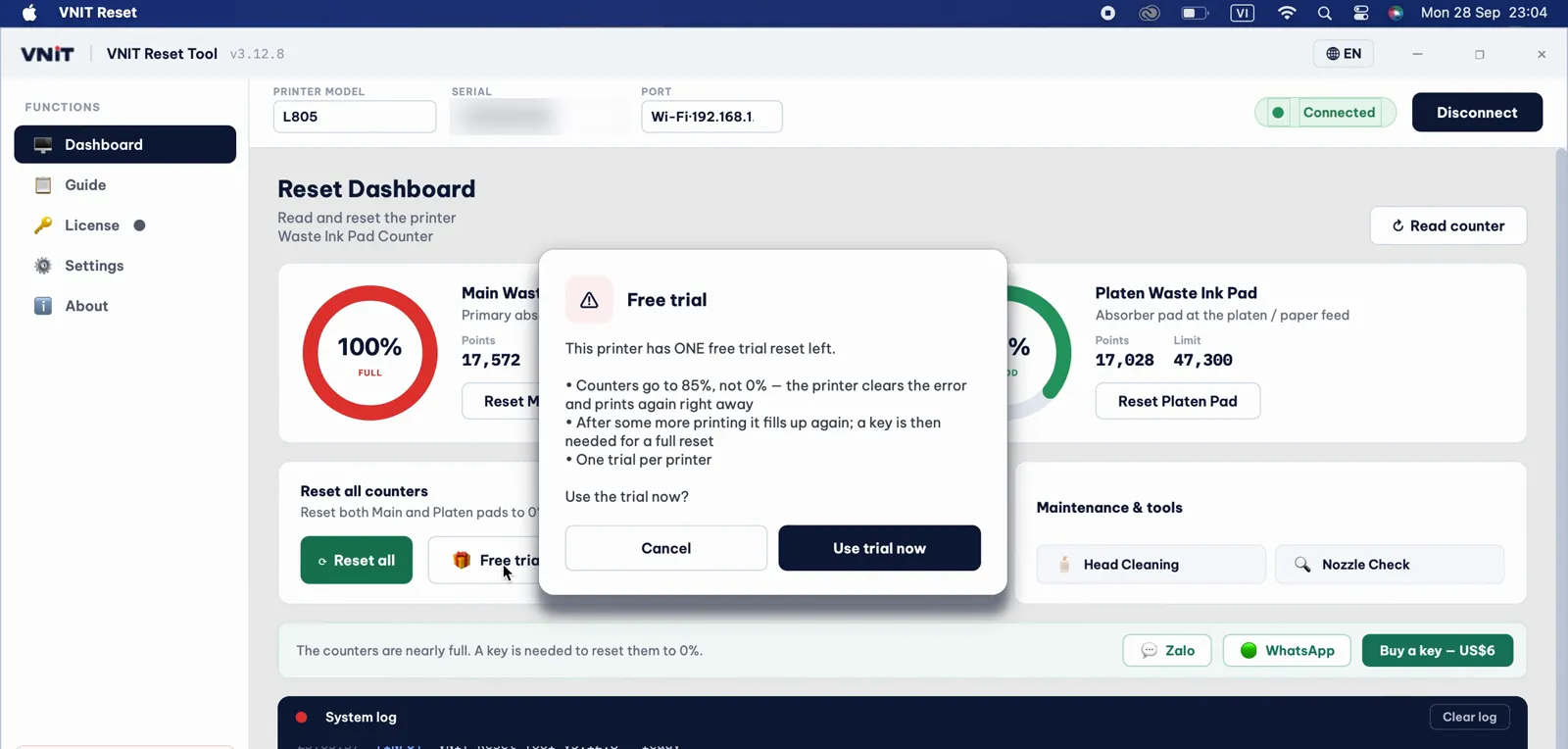This screenshot has width=1568, height=749.
Task: Click the Clear log button
Action: (x=1469, y=718)
